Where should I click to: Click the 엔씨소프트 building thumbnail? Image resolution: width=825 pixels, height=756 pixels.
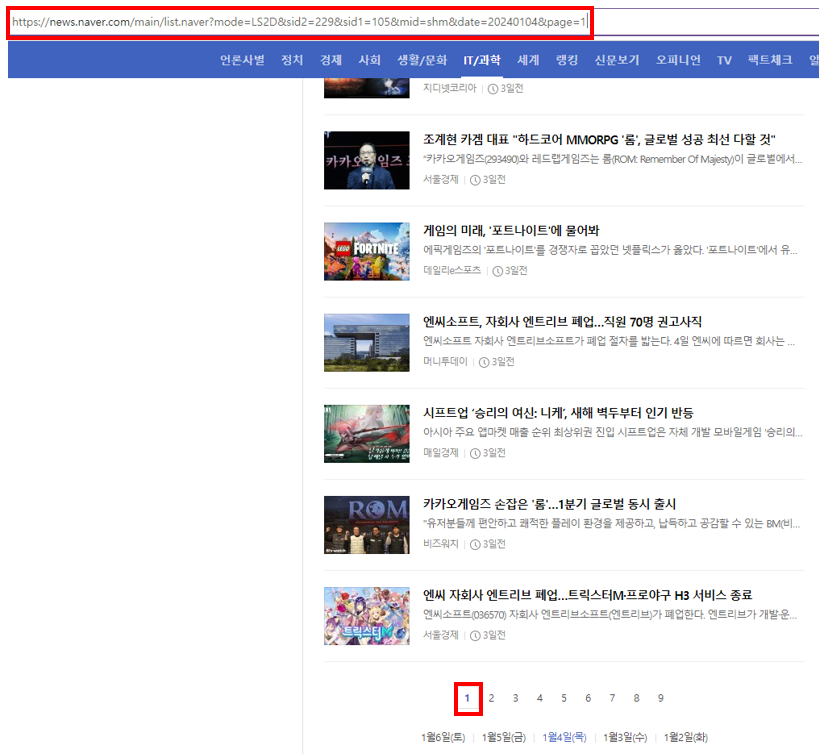(367, 342)
